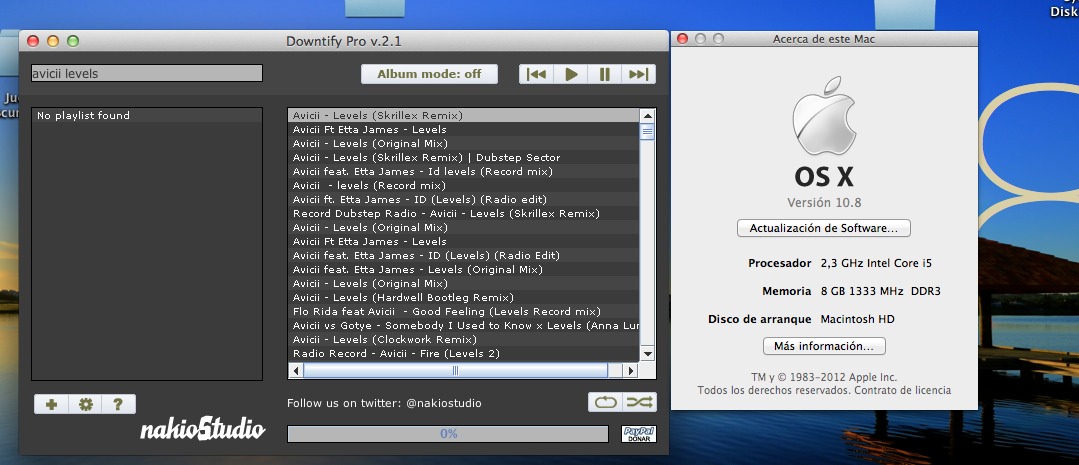1079x465 pixels.
Task: Click the horizontal scrollbar thumb
Action: [456, 371]
